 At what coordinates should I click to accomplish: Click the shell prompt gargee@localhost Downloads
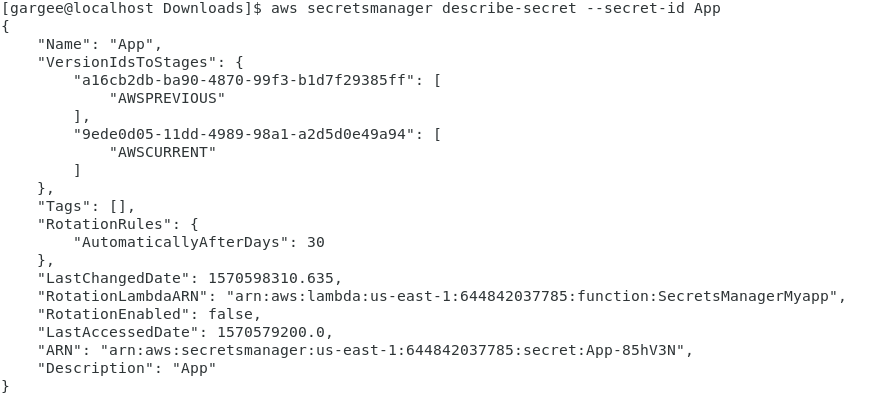132,8
